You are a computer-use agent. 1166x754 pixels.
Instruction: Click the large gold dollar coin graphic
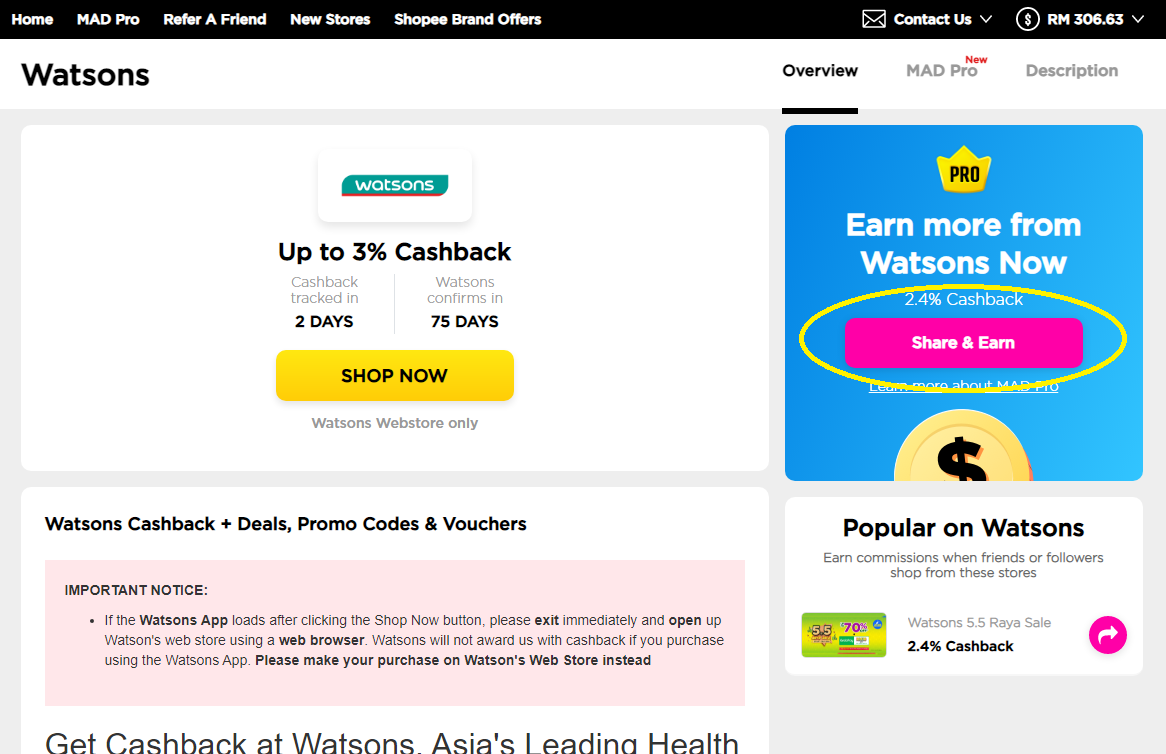pyautogui.click(x=963, y=445)
